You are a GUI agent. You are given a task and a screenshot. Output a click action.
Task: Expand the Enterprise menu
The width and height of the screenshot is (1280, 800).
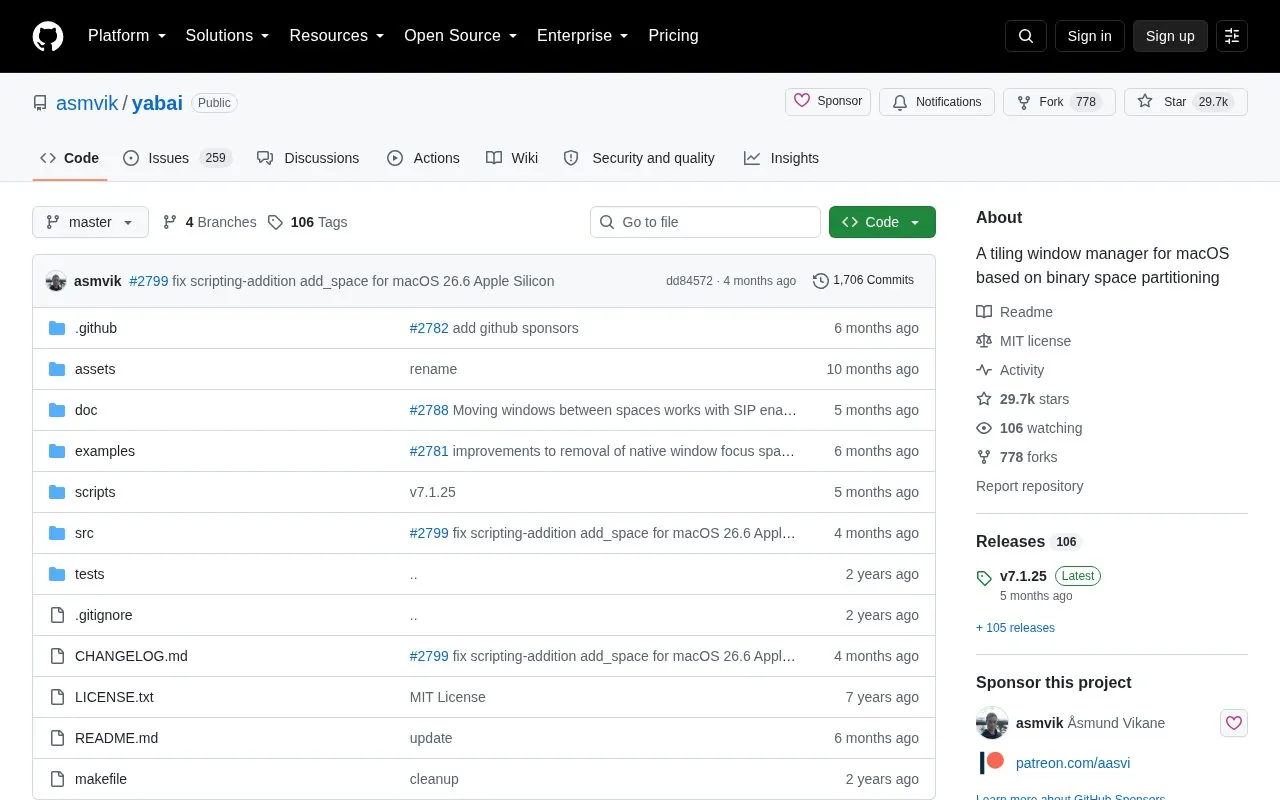click(583, 36)
